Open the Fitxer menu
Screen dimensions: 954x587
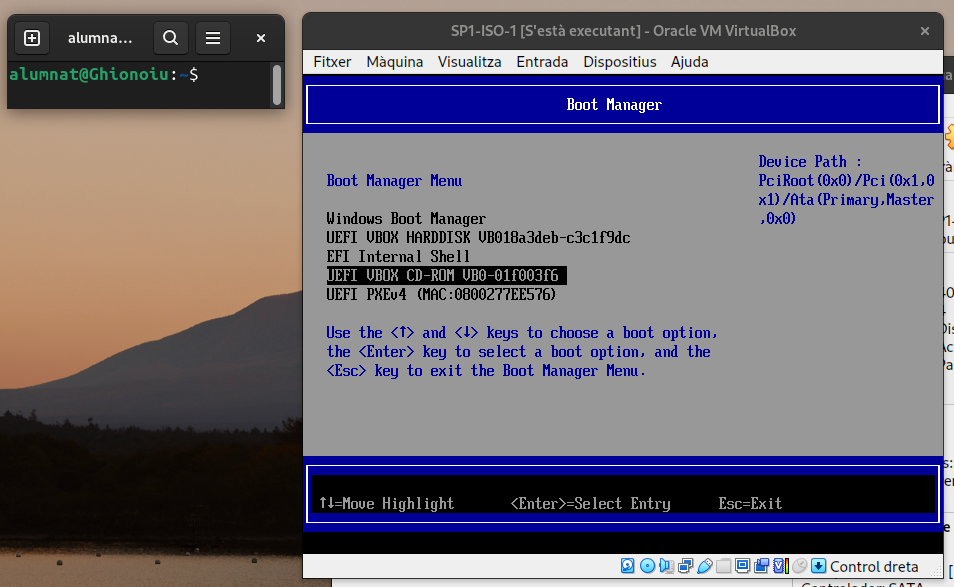tap(332, 62)
